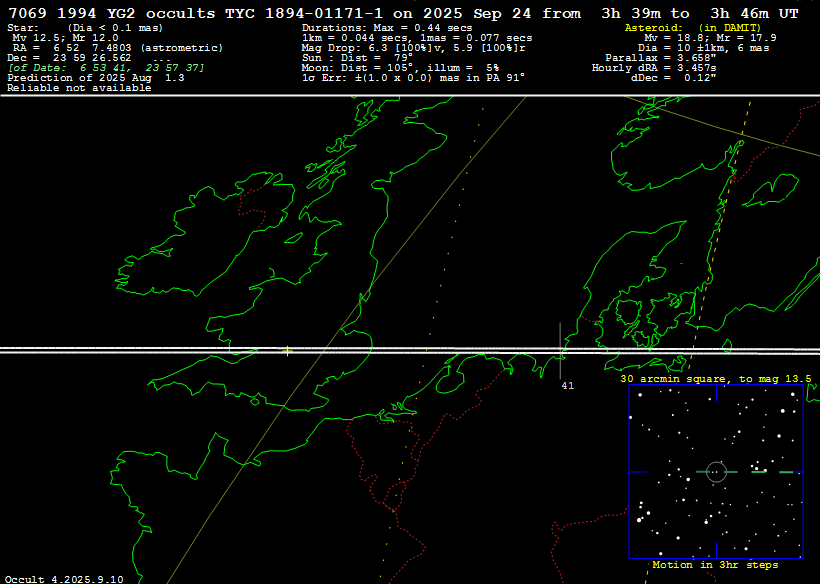Viewport: 820px width, 584px height.
Task: Click the "Occult 4.2025.9.10" version label
Action: point(63,578)
